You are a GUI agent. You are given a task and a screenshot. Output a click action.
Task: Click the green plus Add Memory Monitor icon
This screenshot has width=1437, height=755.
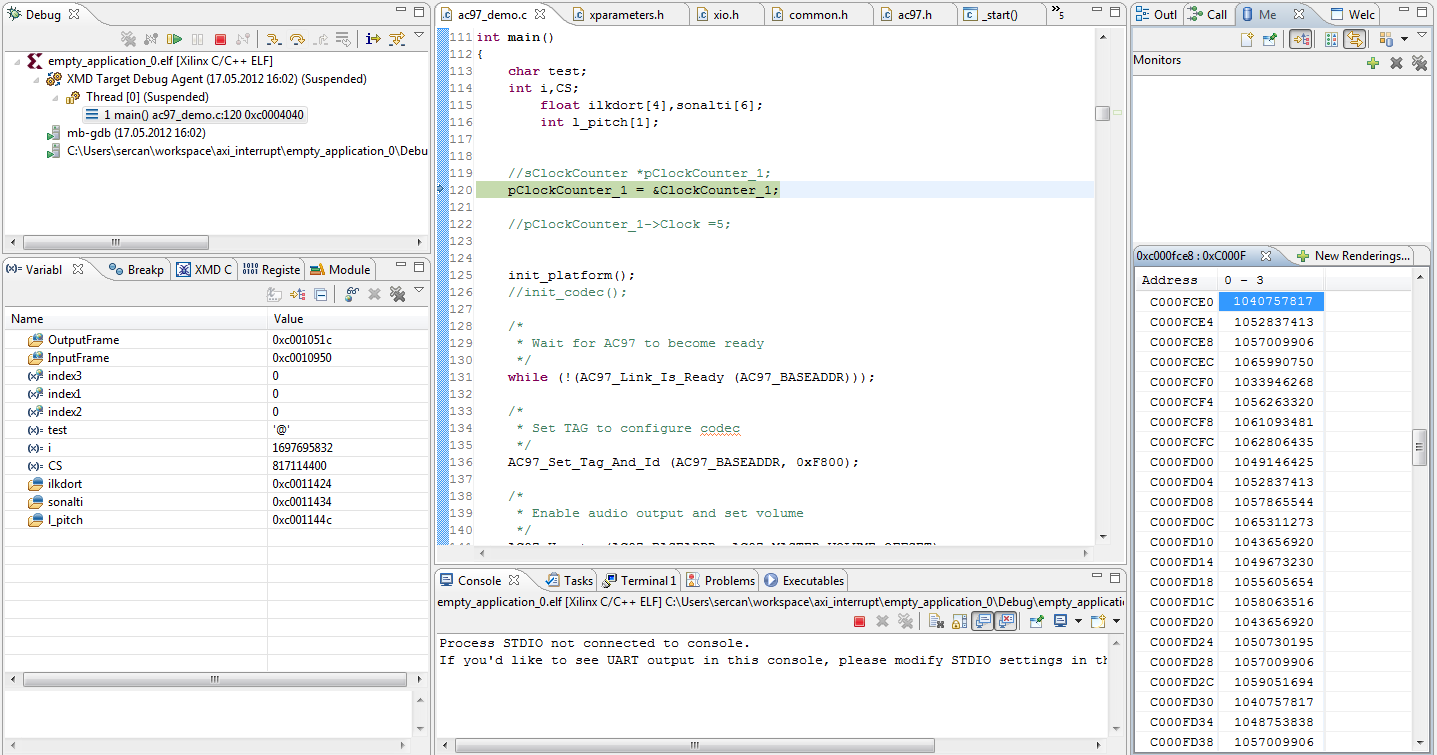pos(1373,63)
